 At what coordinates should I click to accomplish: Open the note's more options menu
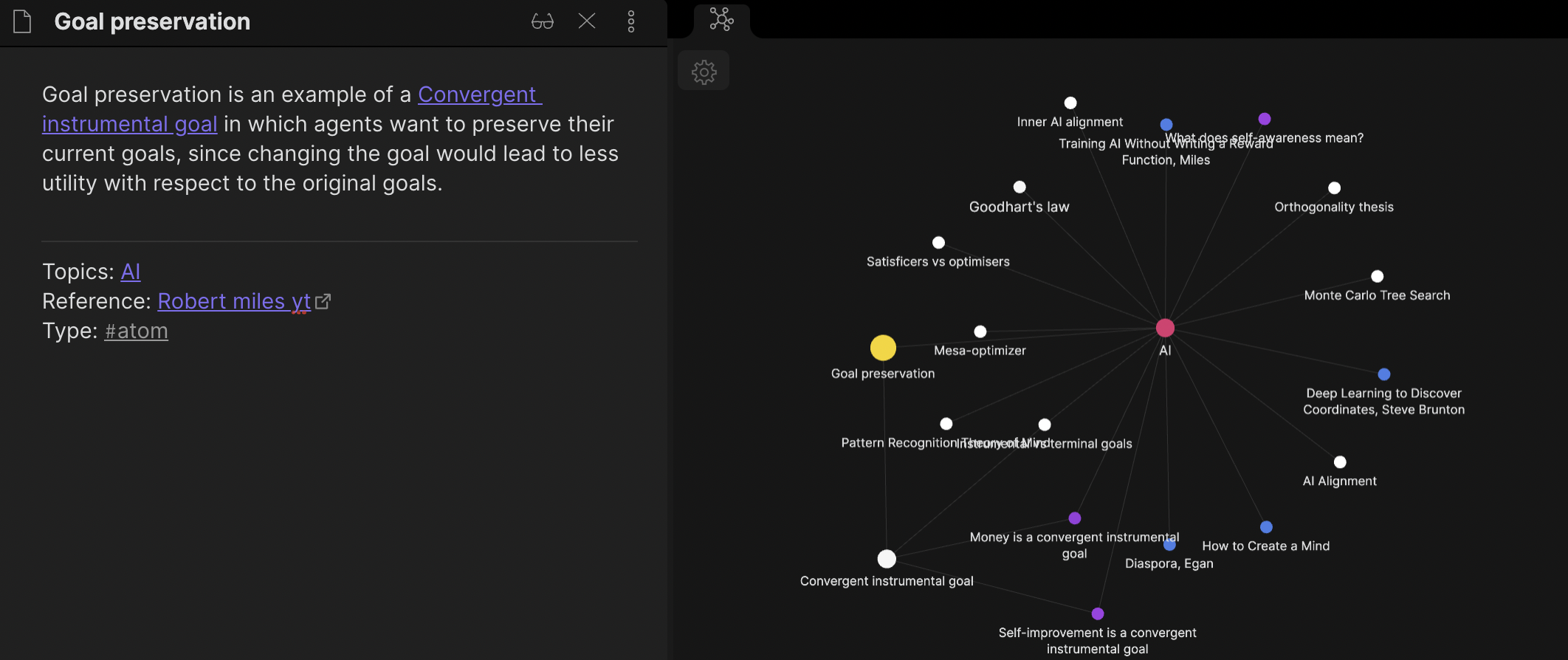tap(631, 21)
